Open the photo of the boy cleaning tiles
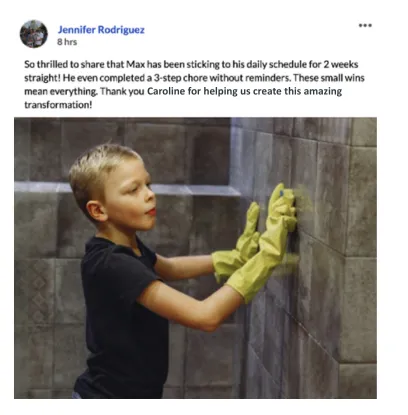Image resolution: width=408 pixels, height=415 pixels. [x=195, y=258]
